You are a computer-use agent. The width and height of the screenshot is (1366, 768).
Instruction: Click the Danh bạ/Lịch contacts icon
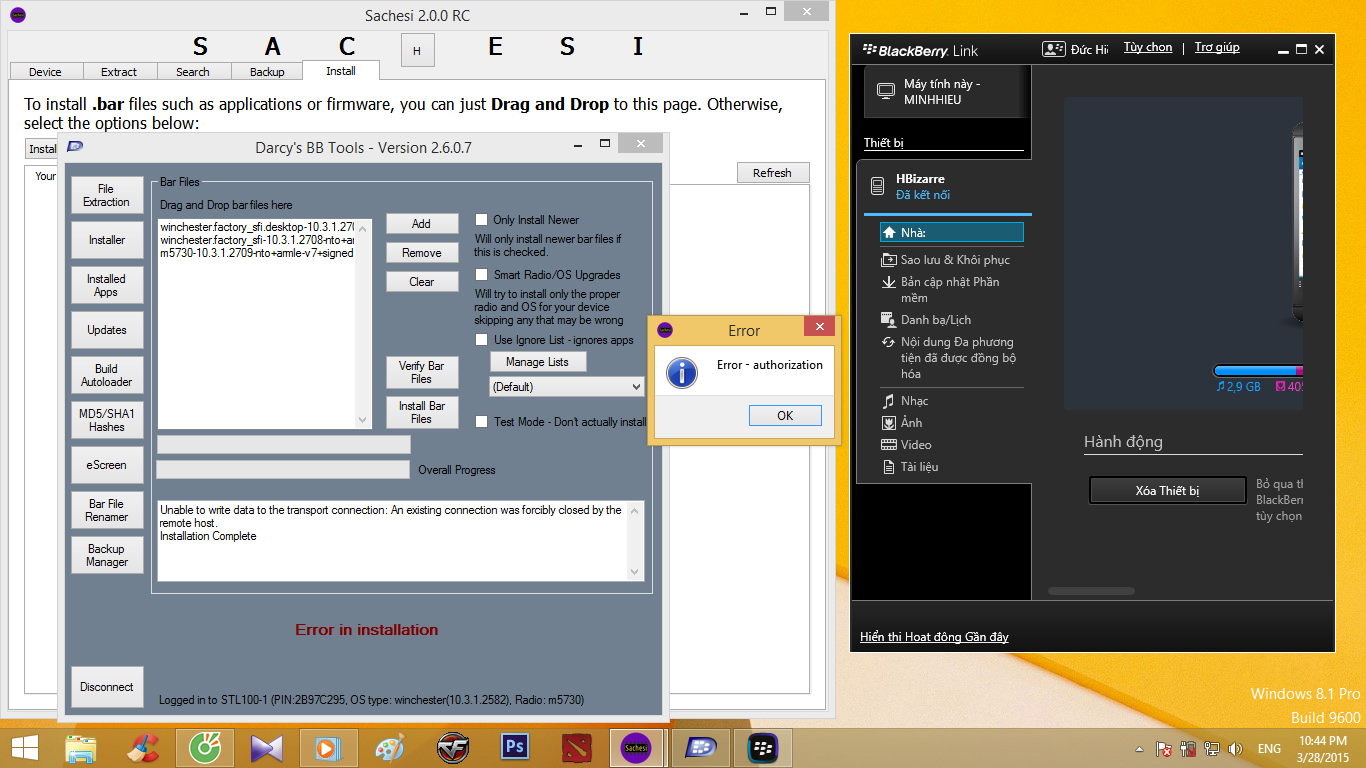point(888,320)
